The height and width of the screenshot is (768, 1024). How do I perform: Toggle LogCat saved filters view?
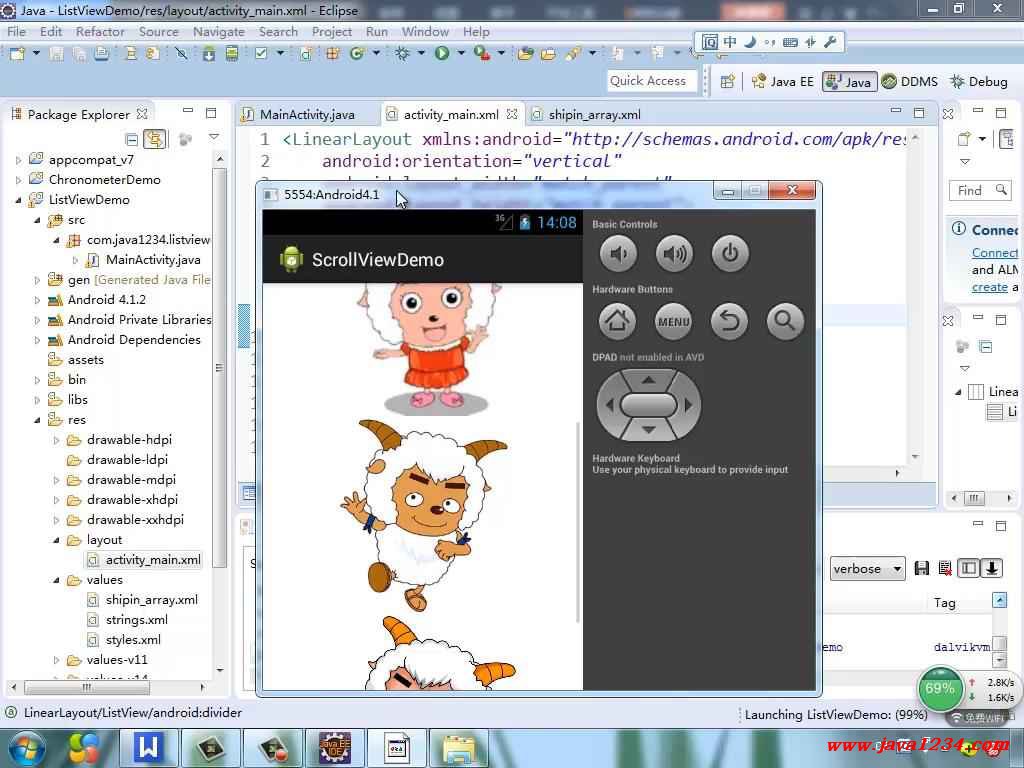pos(968,568)
